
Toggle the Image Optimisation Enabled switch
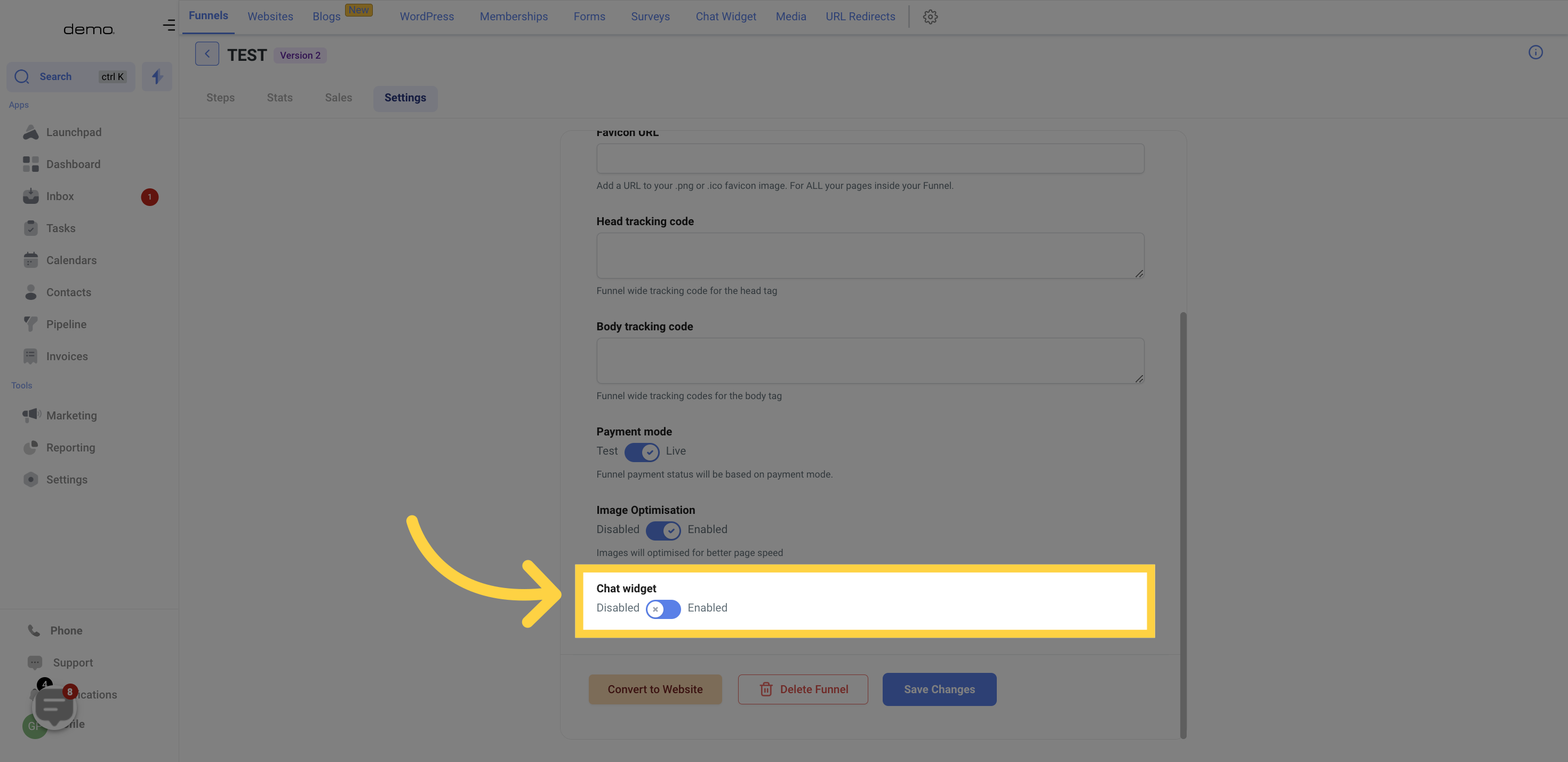663,530
